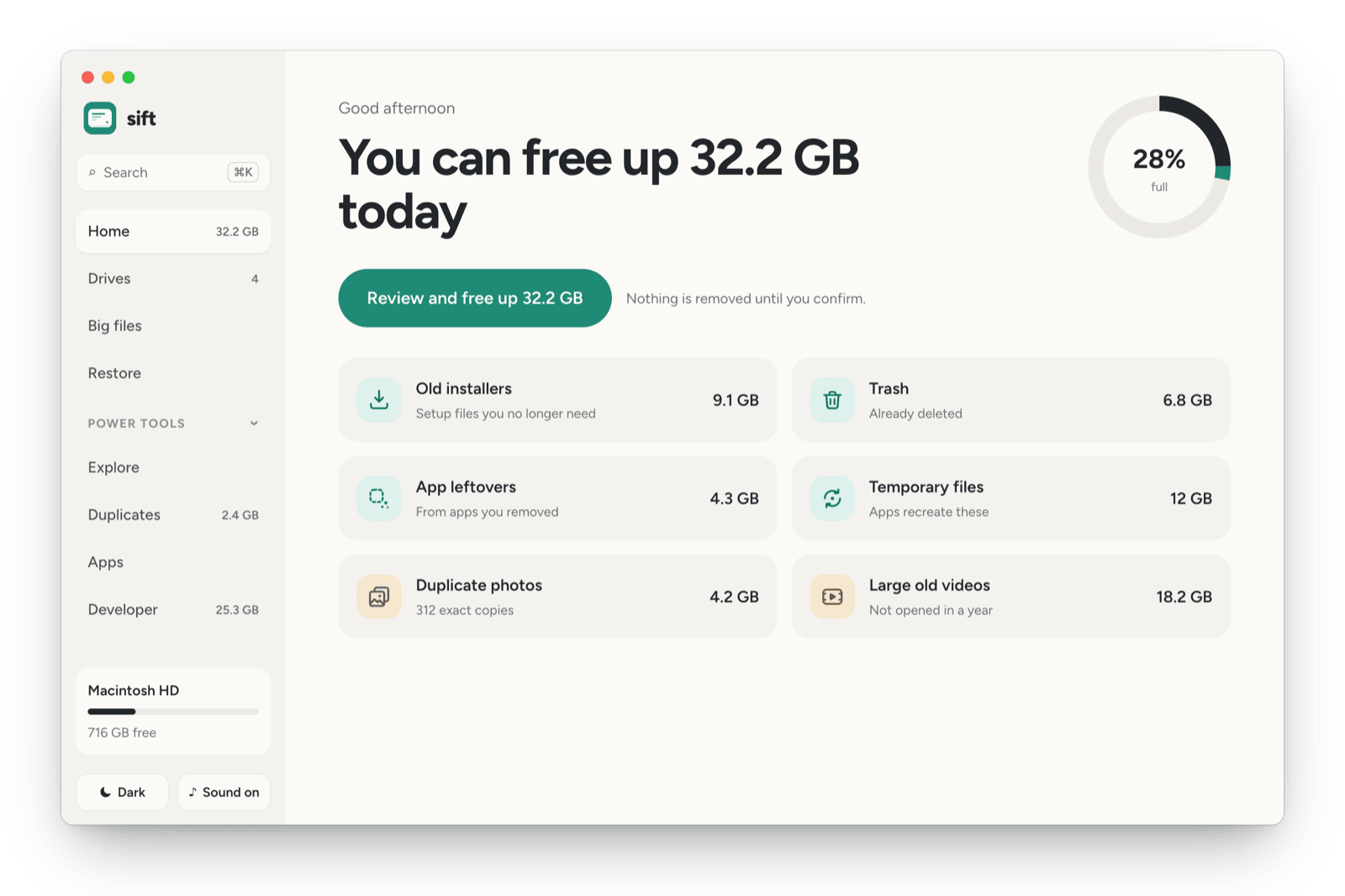Viewport: 1345px width, 896px height.
Task: Open Duplicates in the sidebar
Action: click(173, 515)
